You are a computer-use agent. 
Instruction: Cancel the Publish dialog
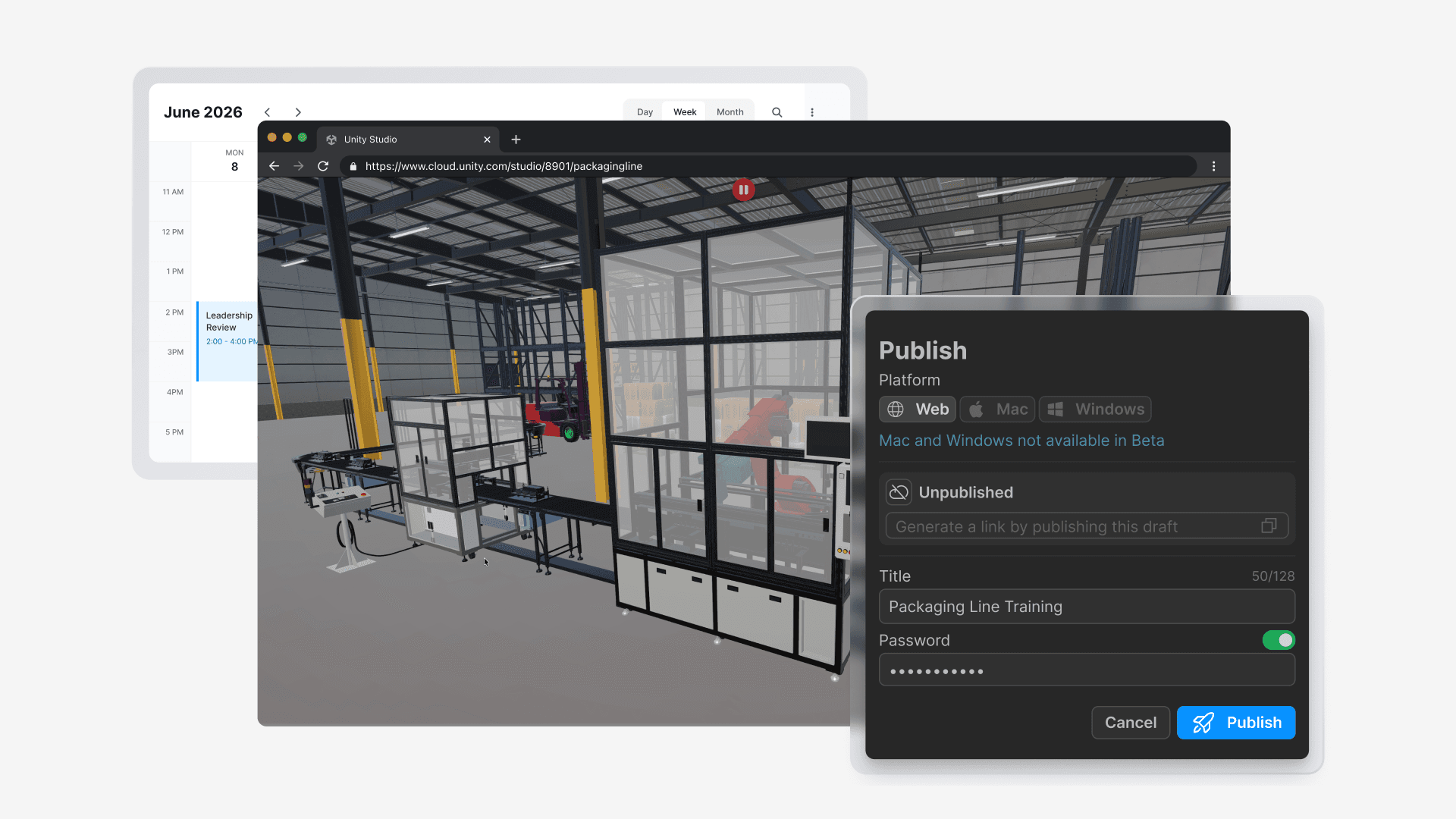point(1131,723)
